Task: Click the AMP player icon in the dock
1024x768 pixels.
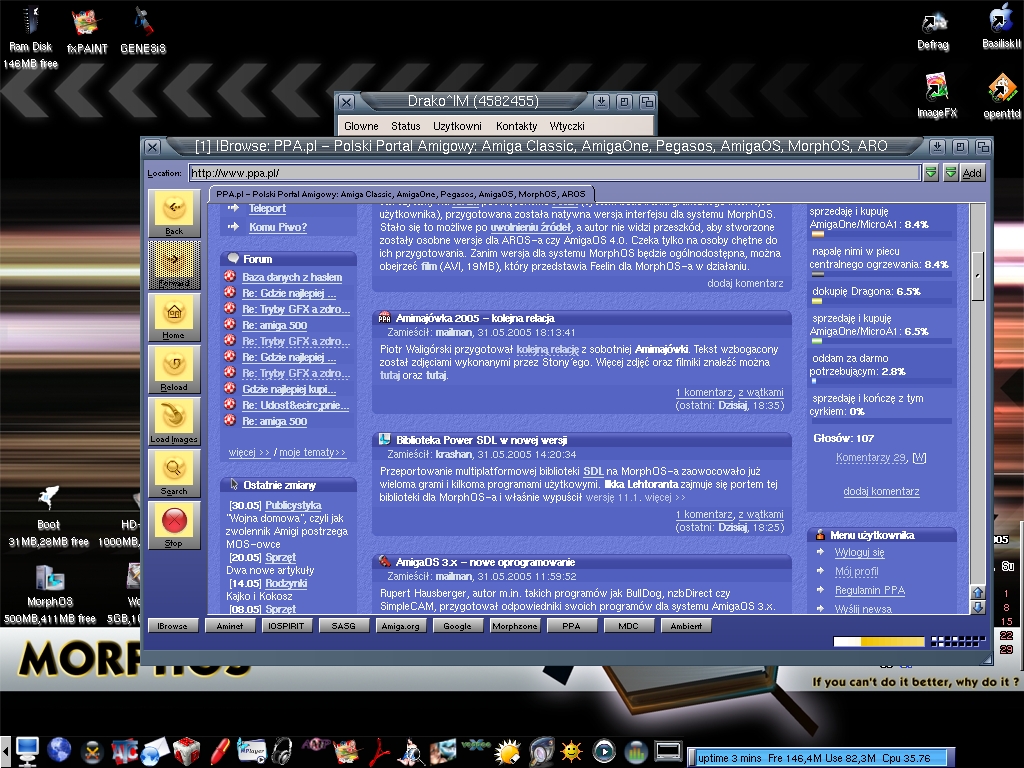Action: (315, 744)
